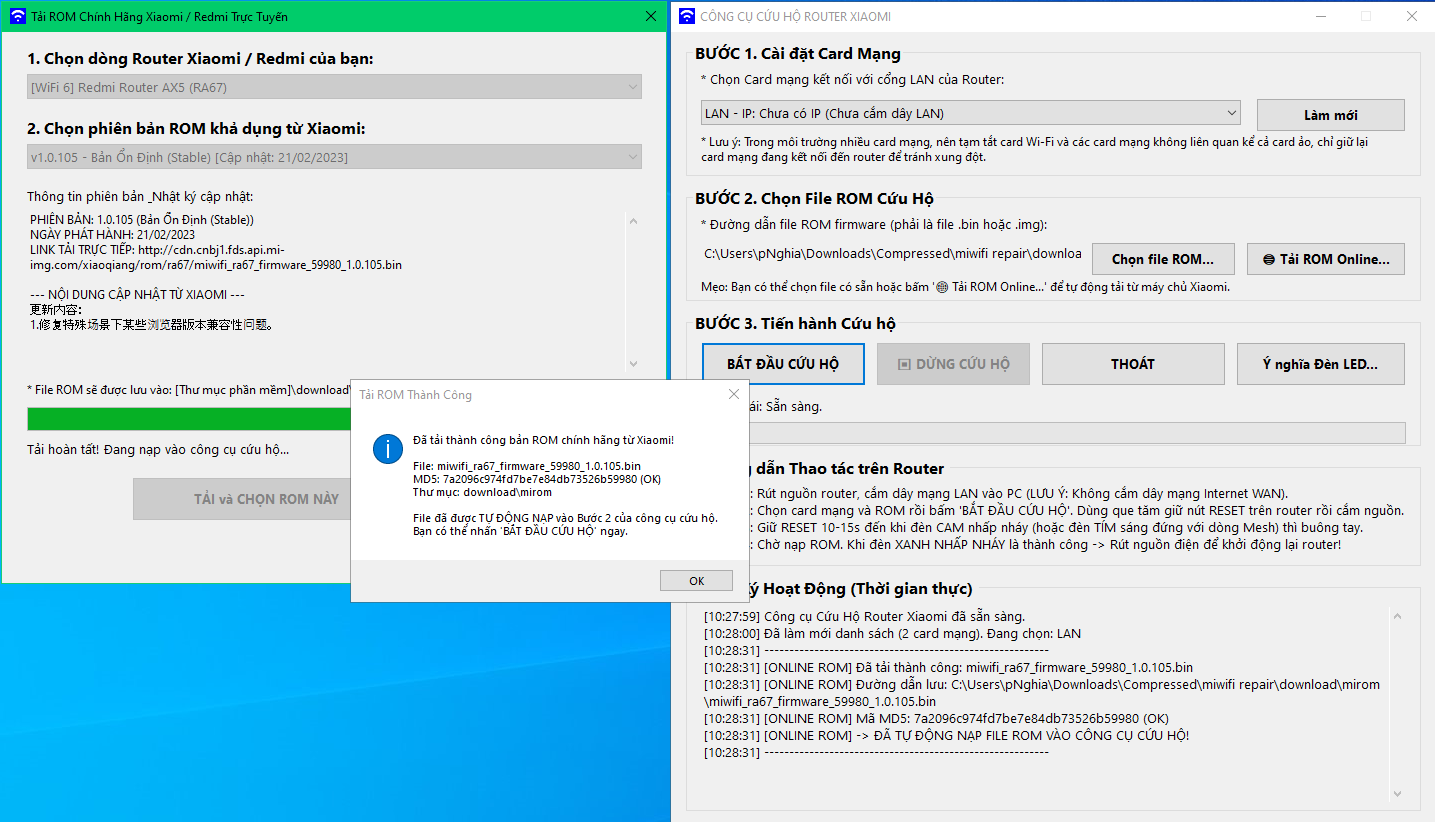Viewport: 1435px width, 822px height.
Task: Minimize the CÔNG CỤ CỨU HỘ ROUTER XIAOMI window
Action: 1320,16
